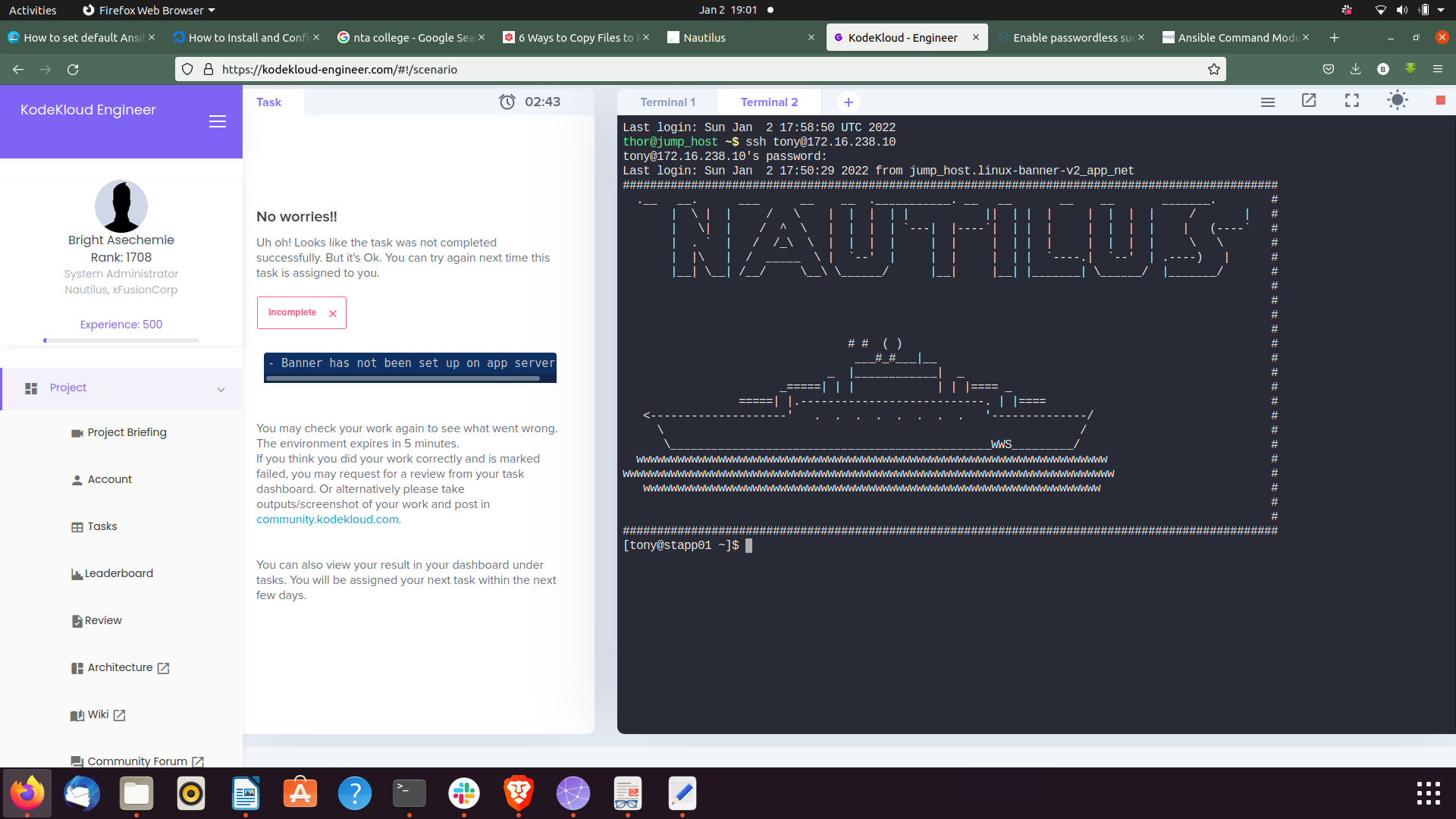This screenshot has width=1456, height=819.
Task: Open the terminal hamburger menu icon
Action: pos(1268,102)
